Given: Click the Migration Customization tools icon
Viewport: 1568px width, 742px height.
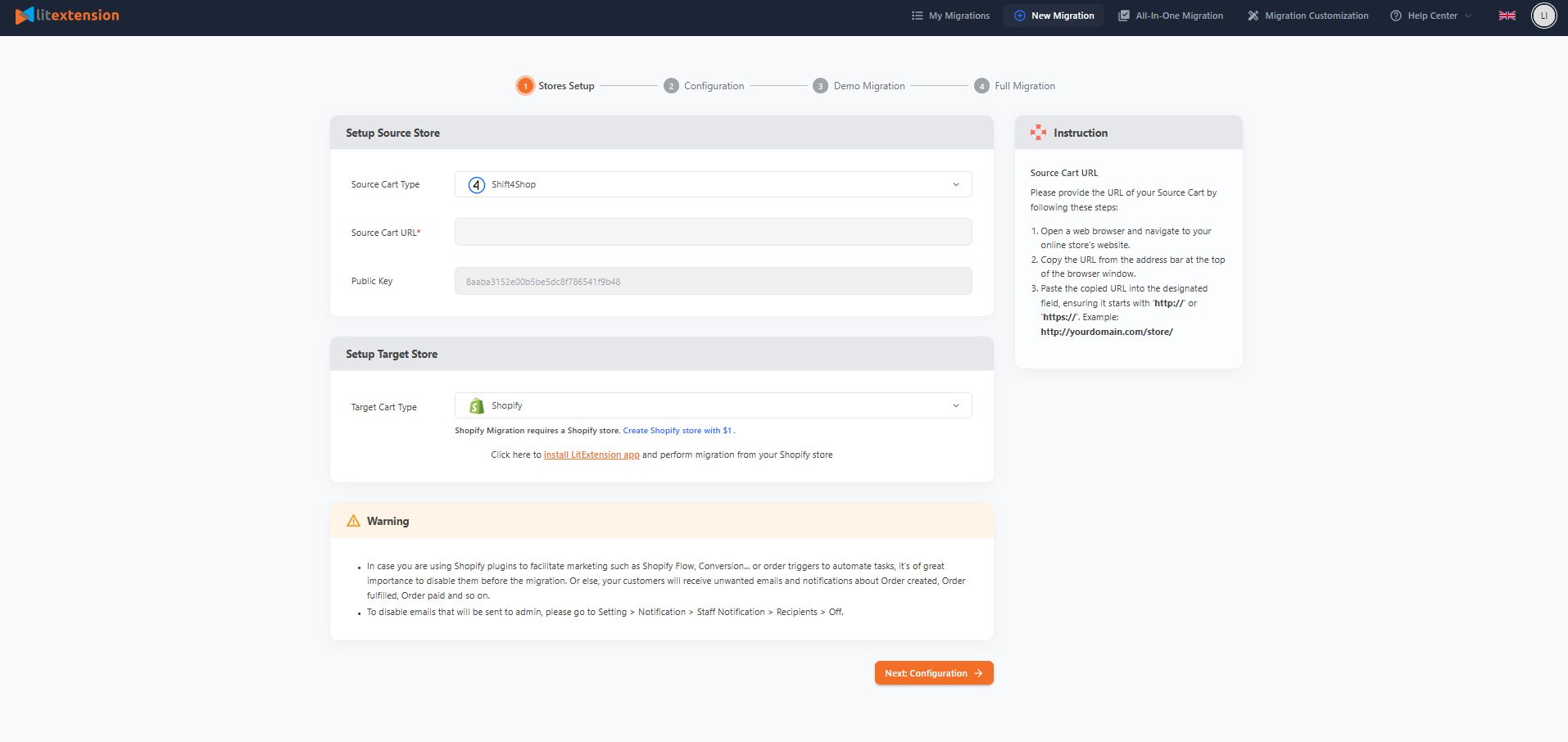Looking at the screenshot, I should [x=1253, y=16].
